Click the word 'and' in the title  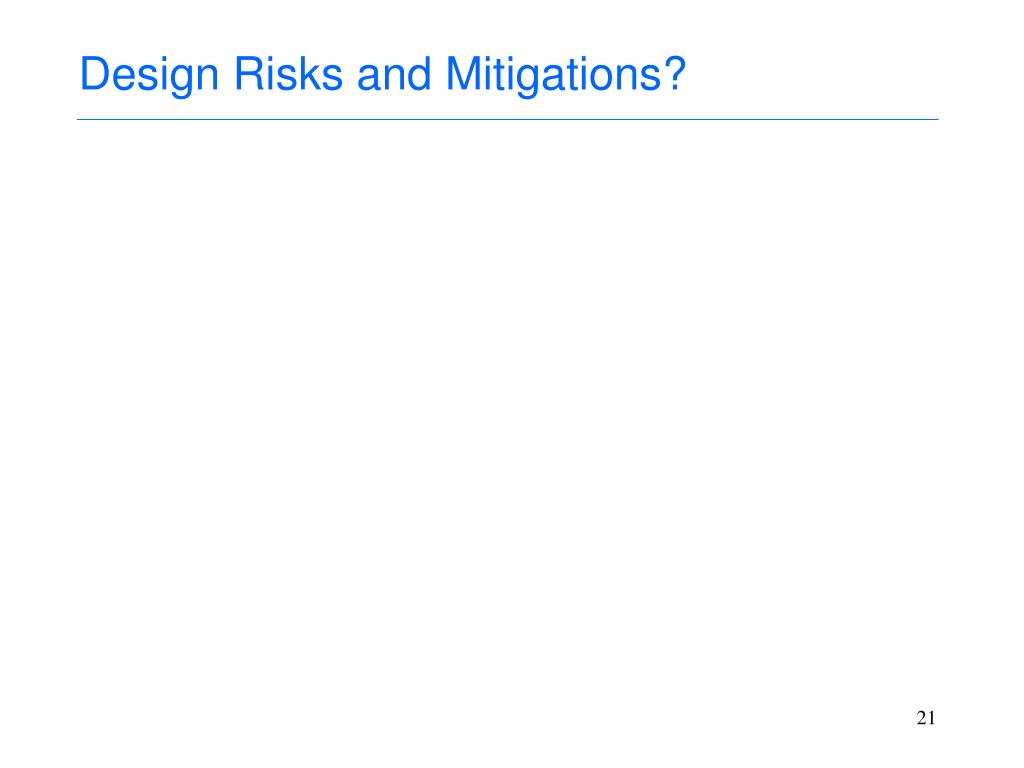click(394, 73)
